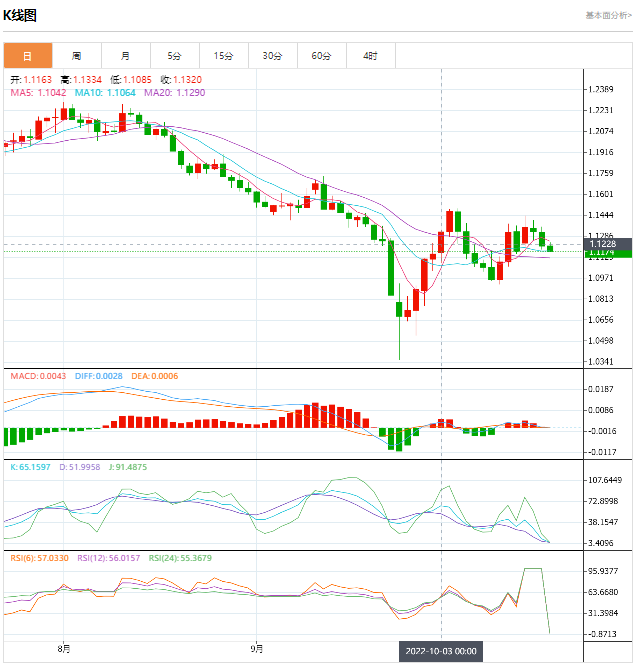Click the RSI(12): 56.0157 label
This screenshot has width=633, height=665.
(109, 558)
